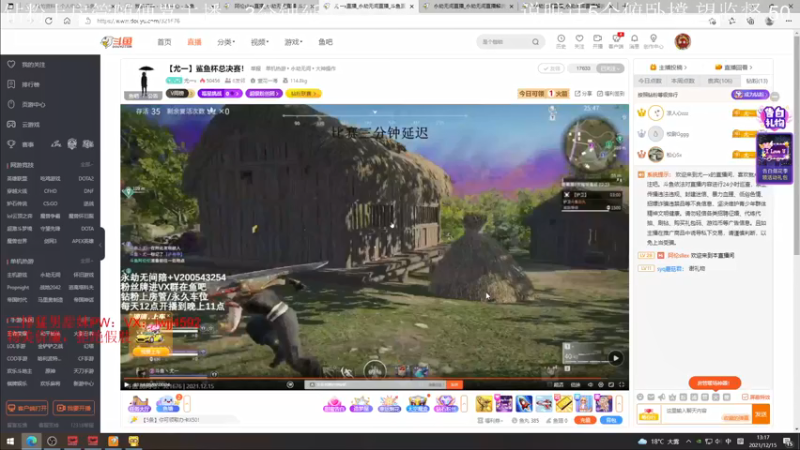Click the 追梦屋 gift icon

click(361, 404)
